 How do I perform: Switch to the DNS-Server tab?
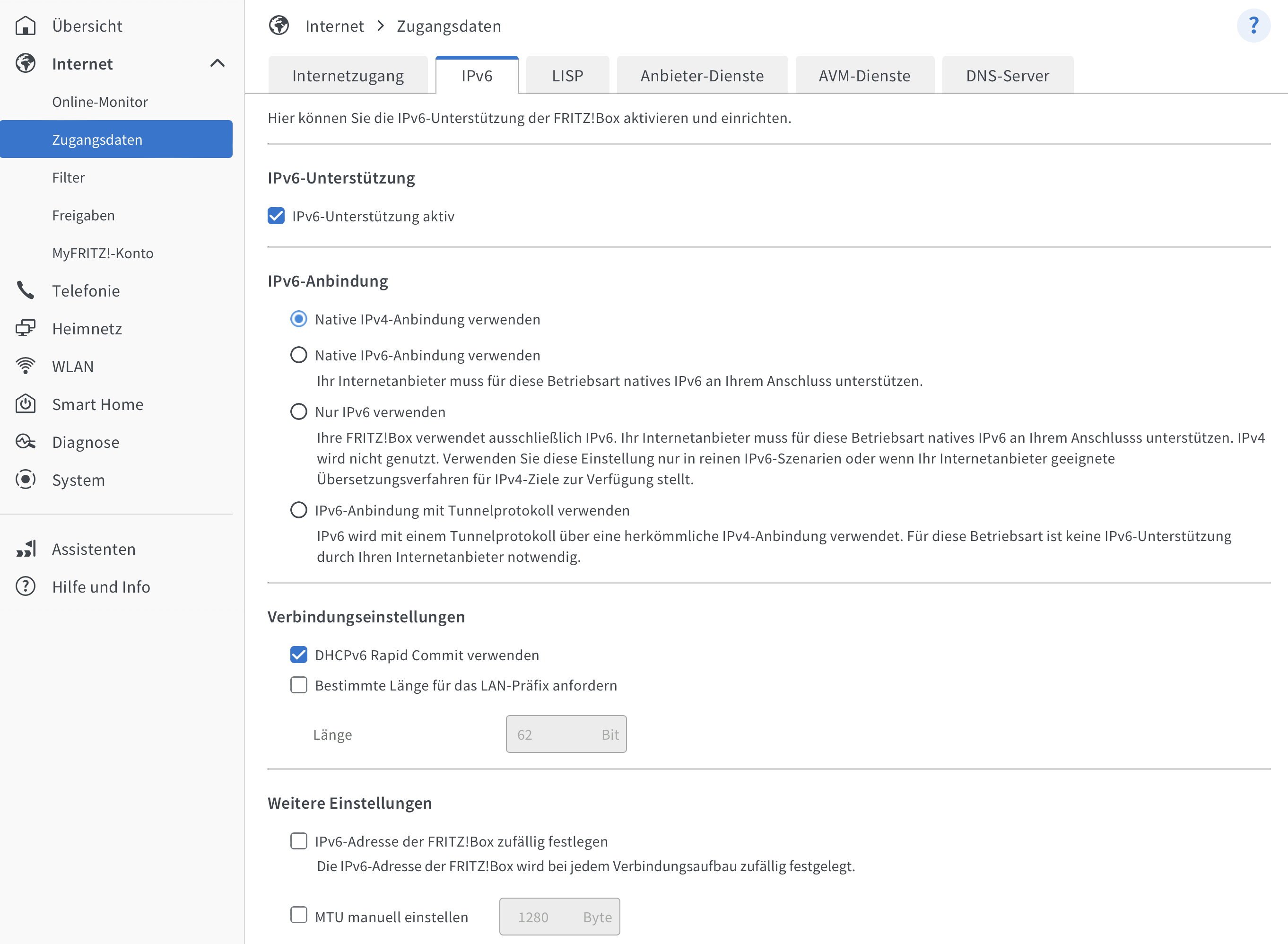[1007, 75]
